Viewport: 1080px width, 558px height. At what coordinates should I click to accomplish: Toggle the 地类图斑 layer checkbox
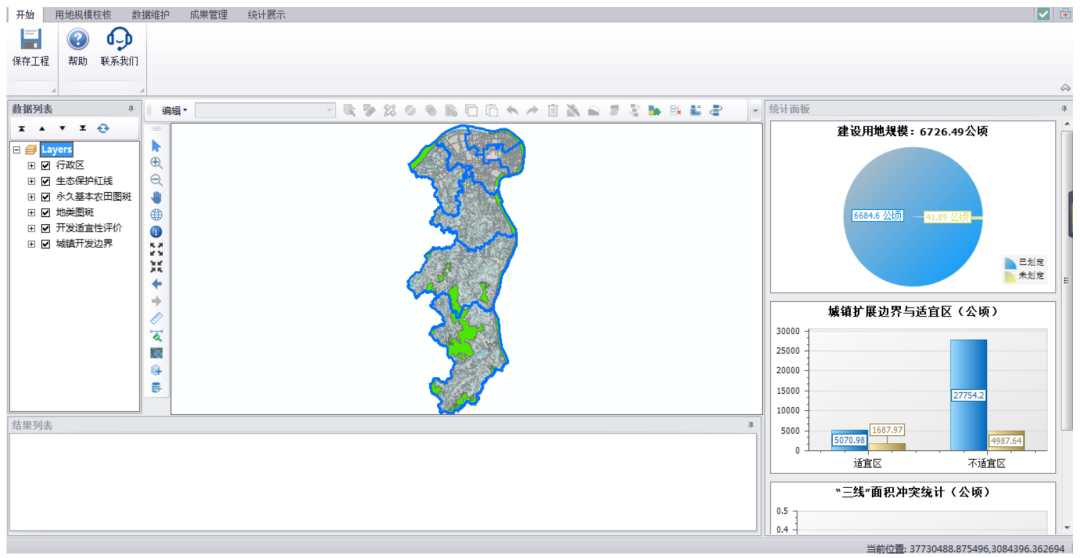coord(45,213)
